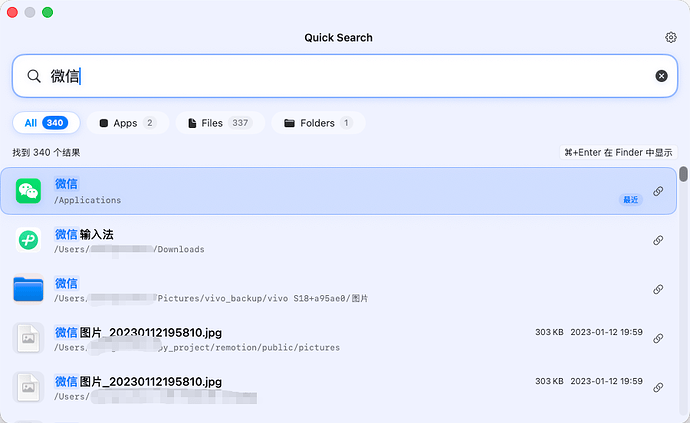Click the magnifier search icon
This screenshot has height=423, width=690.
point(34,76)
